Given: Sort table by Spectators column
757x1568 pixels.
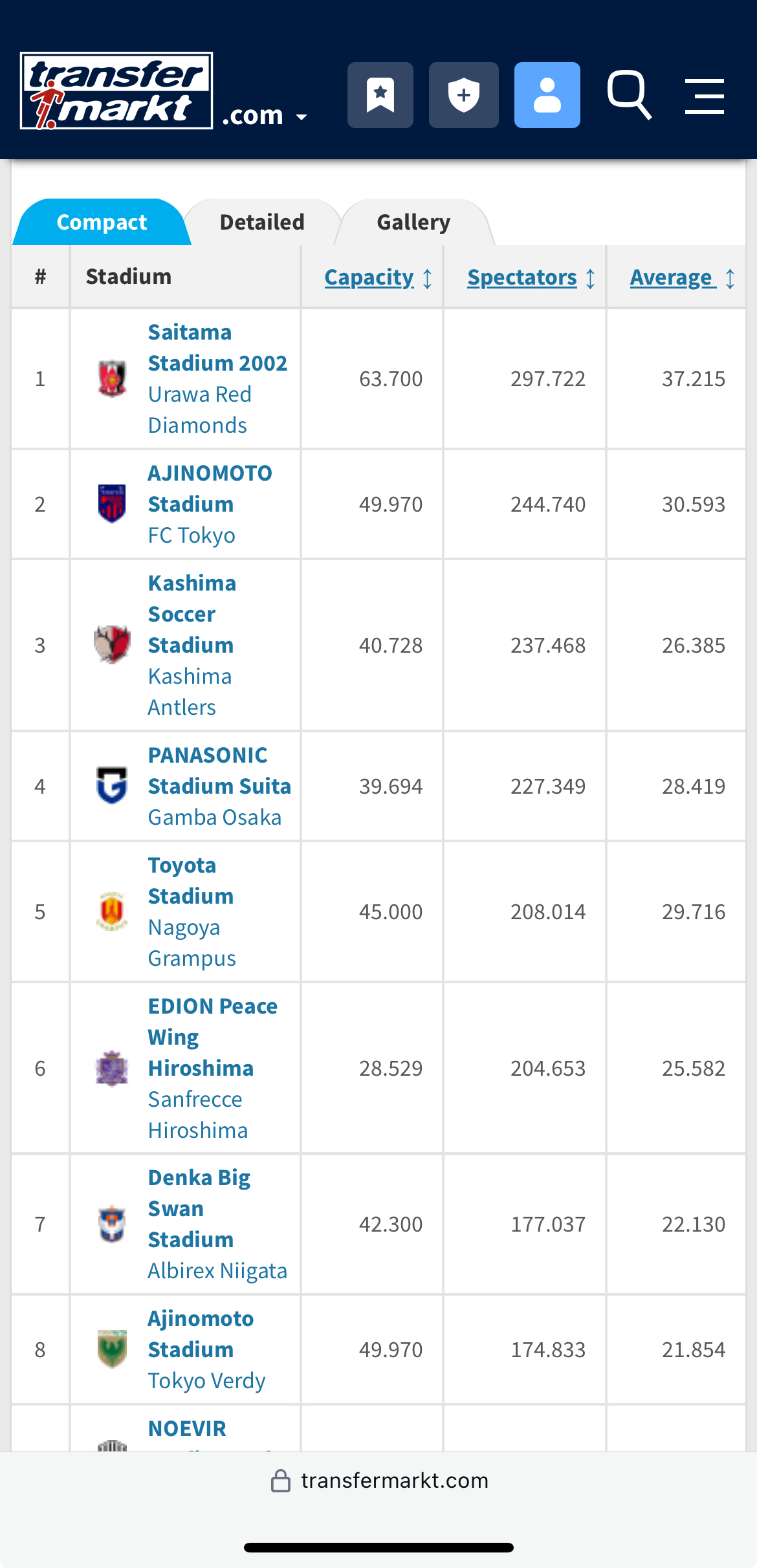Looking at the screenshot, I should (531, 278).
